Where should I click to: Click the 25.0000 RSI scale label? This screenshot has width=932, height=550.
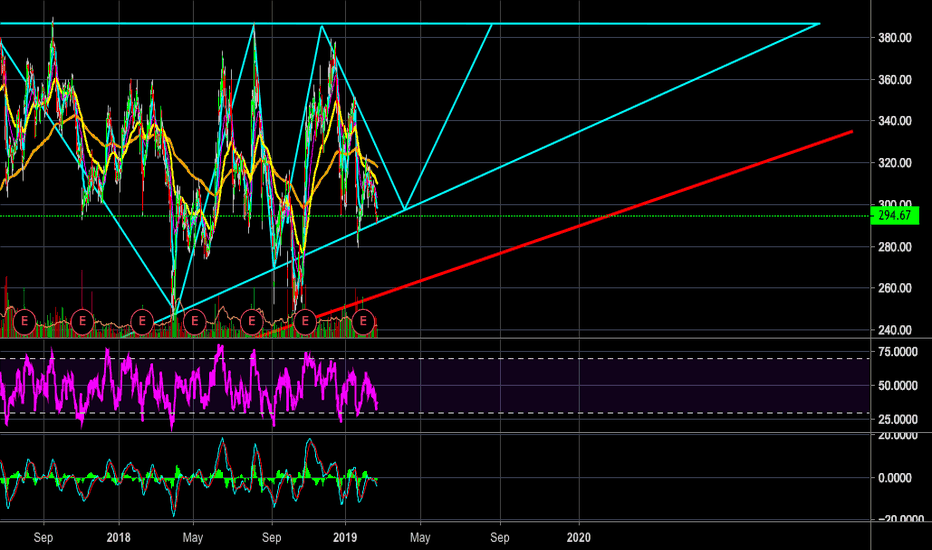click(898, 419)
